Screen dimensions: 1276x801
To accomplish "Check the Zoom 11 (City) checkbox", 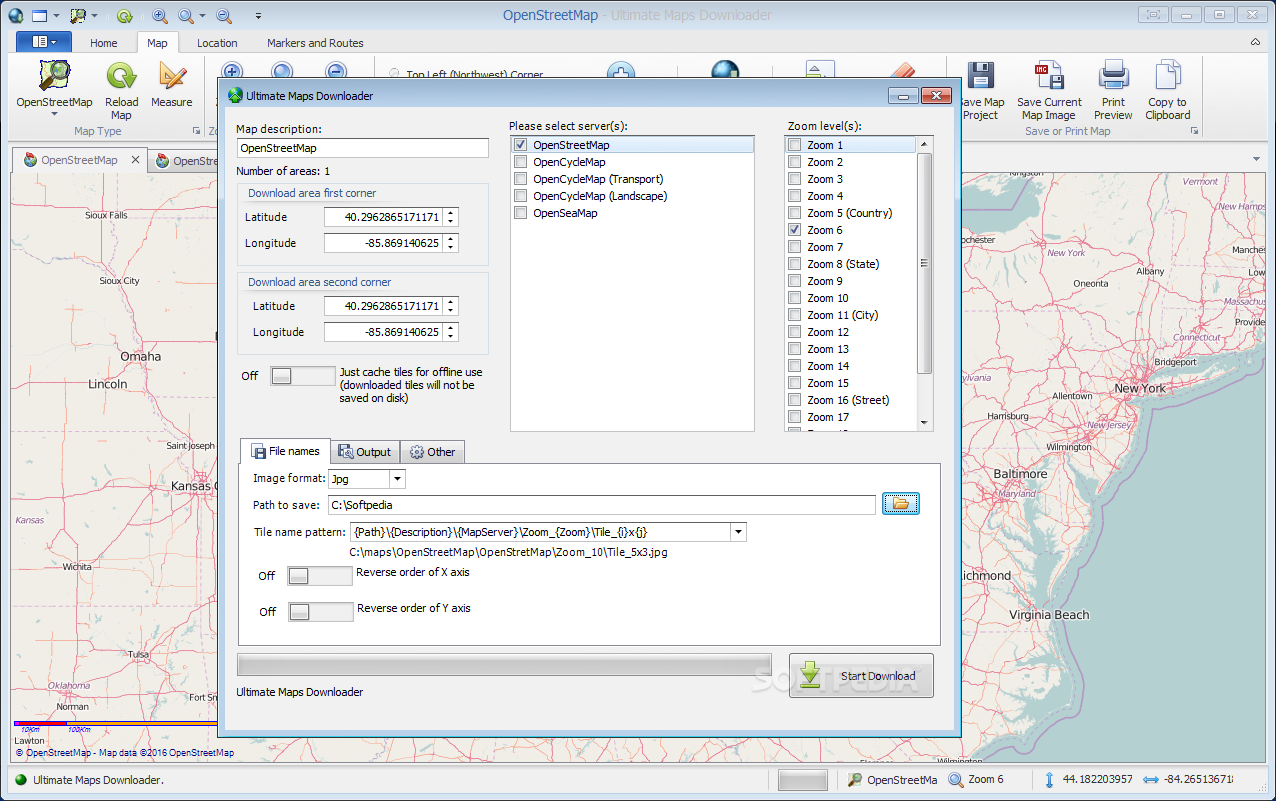I will [794, 315].
